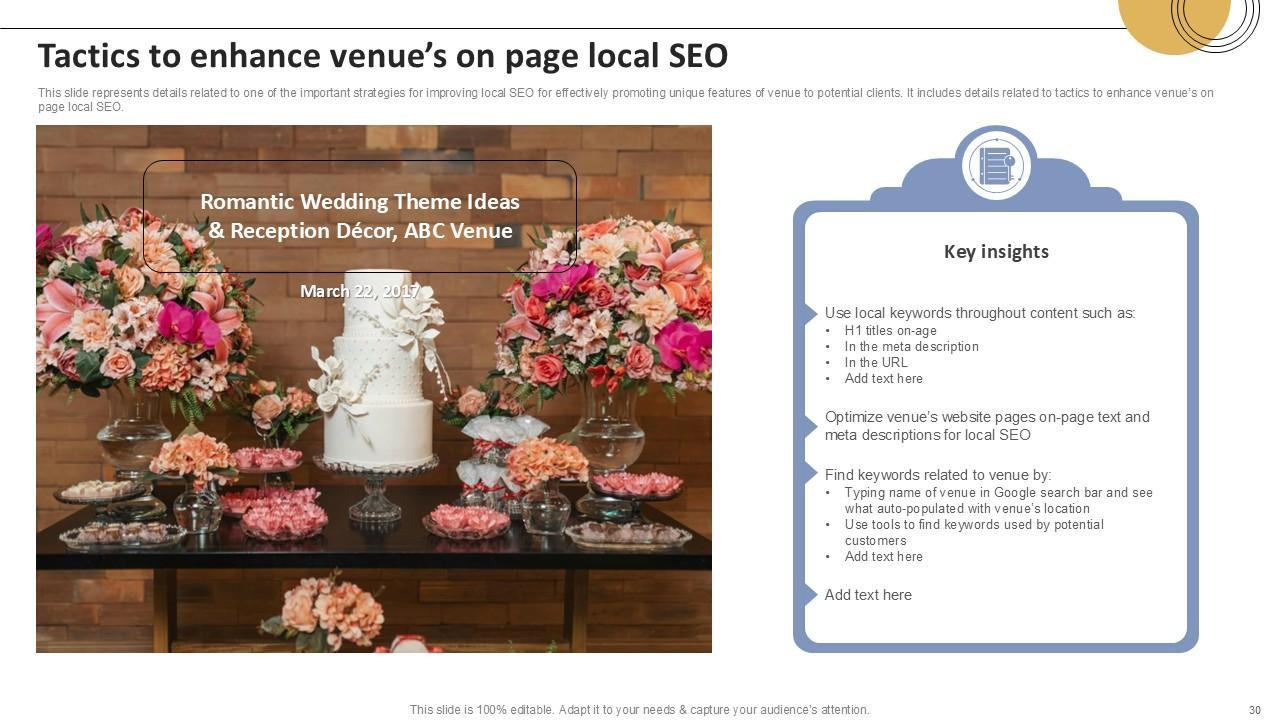
Task: Select "Find keywords related to venue by:"
Action: coord(938,475)
